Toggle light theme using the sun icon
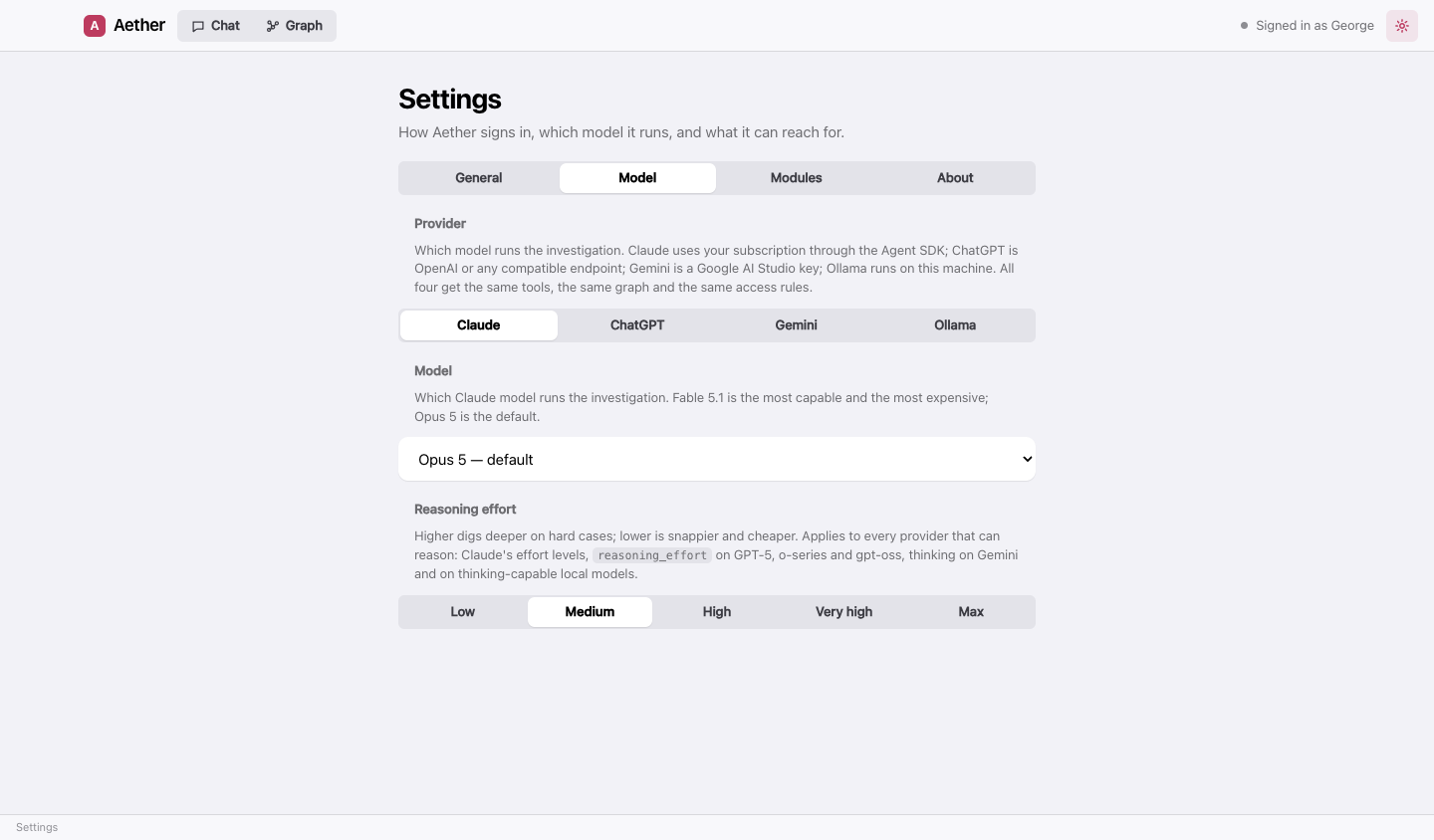The image size is (1434, 840). 1402,26
